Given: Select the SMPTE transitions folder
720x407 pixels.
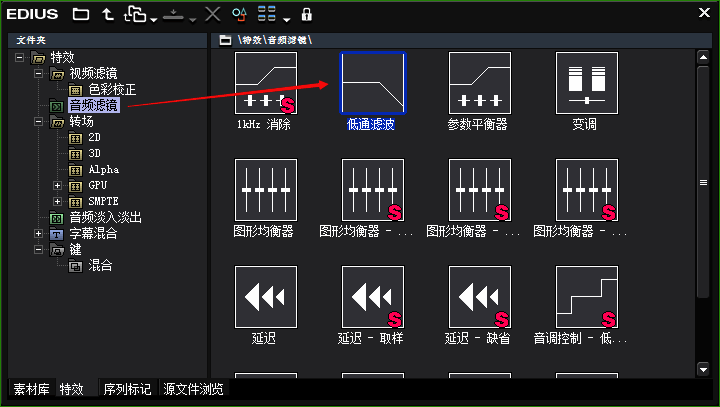Looking at the screenshot, I should pos(104,201).
